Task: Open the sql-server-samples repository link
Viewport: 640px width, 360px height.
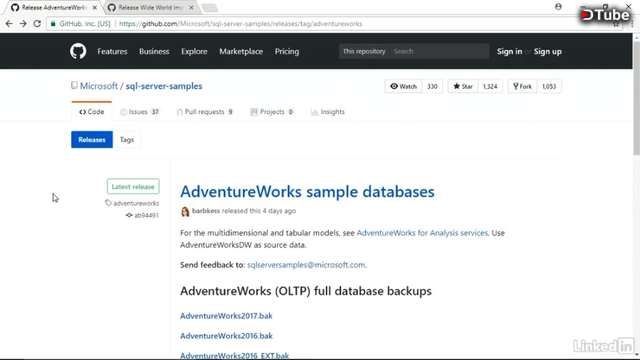Action: [164, 86]
